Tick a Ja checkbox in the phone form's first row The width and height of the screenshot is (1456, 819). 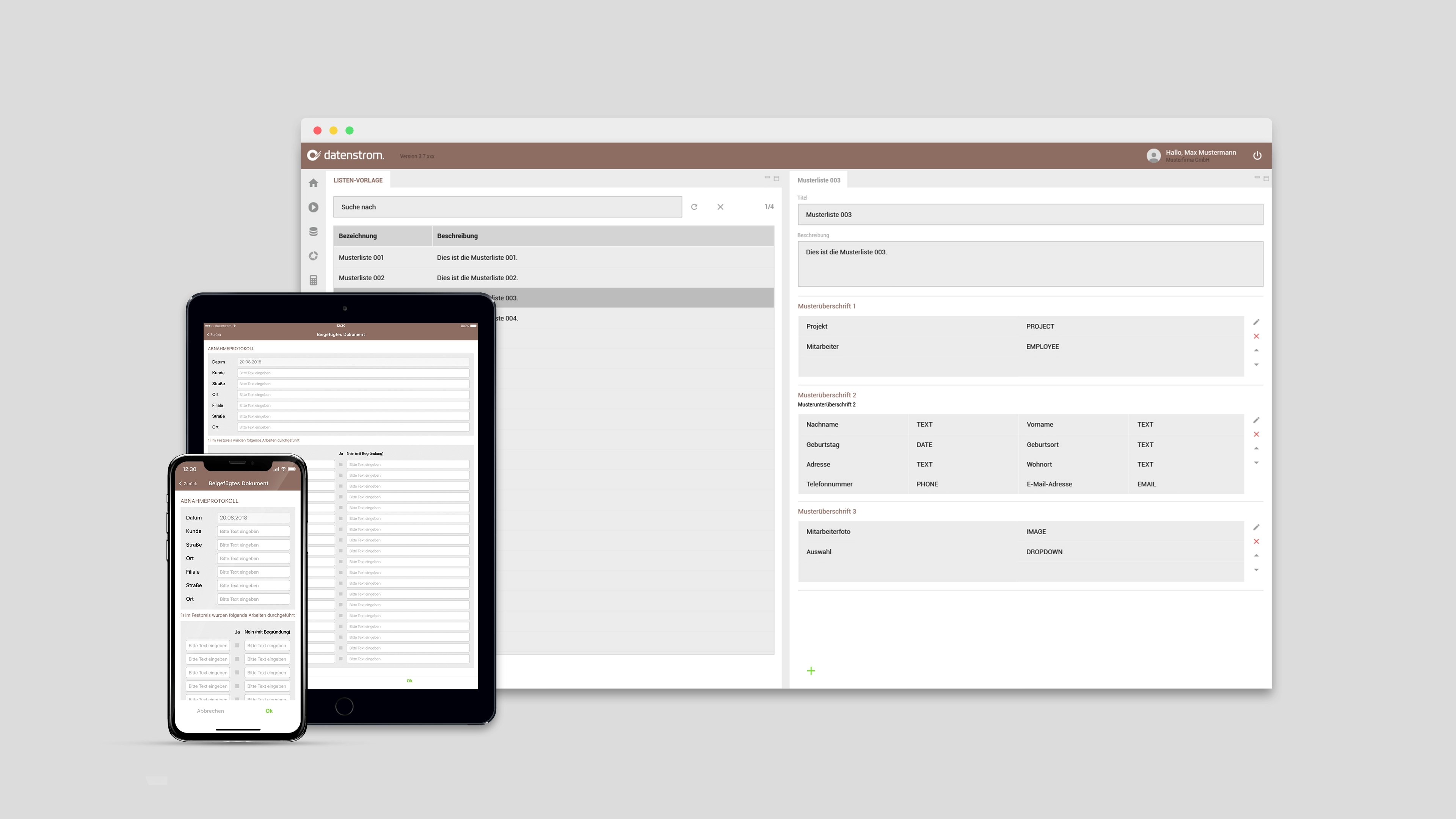click(x=237, y=645)
